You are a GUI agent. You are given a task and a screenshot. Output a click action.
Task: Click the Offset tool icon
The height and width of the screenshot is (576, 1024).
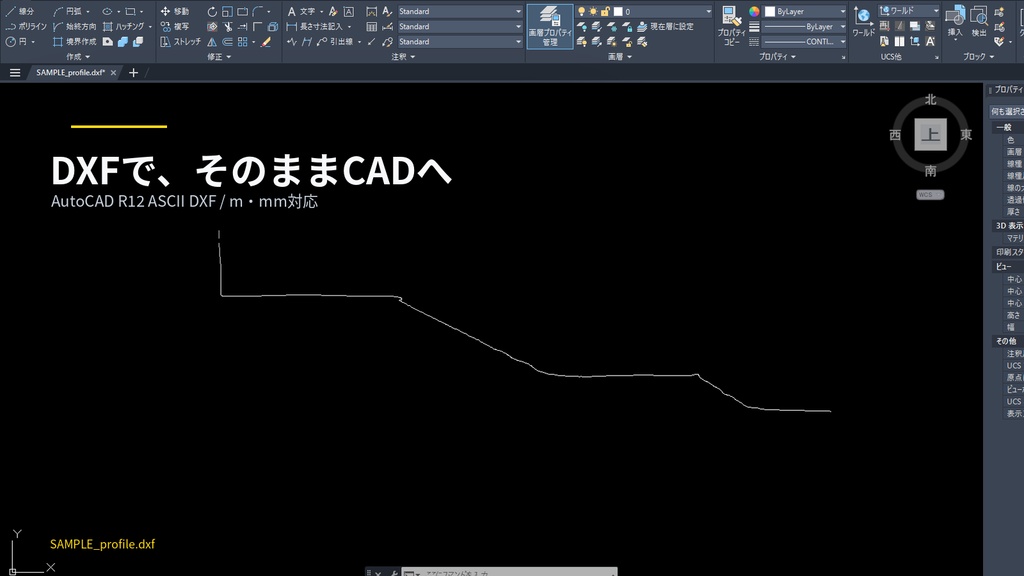click(227, 41)
